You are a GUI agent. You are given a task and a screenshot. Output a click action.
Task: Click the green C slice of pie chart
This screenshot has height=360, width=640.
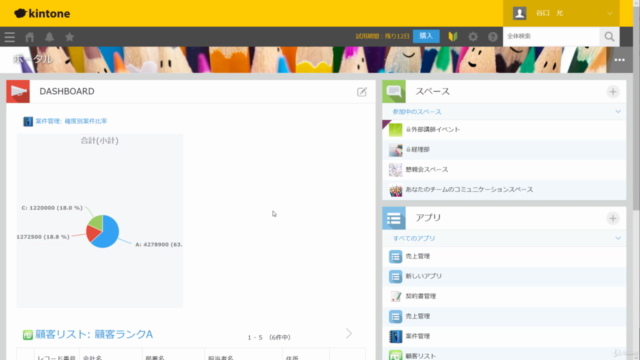pyautogui.click(x=96, y=222)
